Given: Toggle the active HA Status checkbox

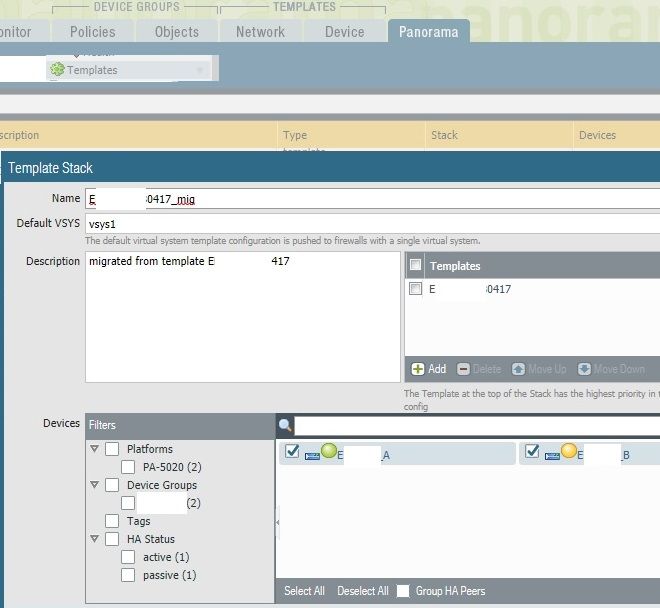Looking at the screenshot, I should tap(128, 557).
